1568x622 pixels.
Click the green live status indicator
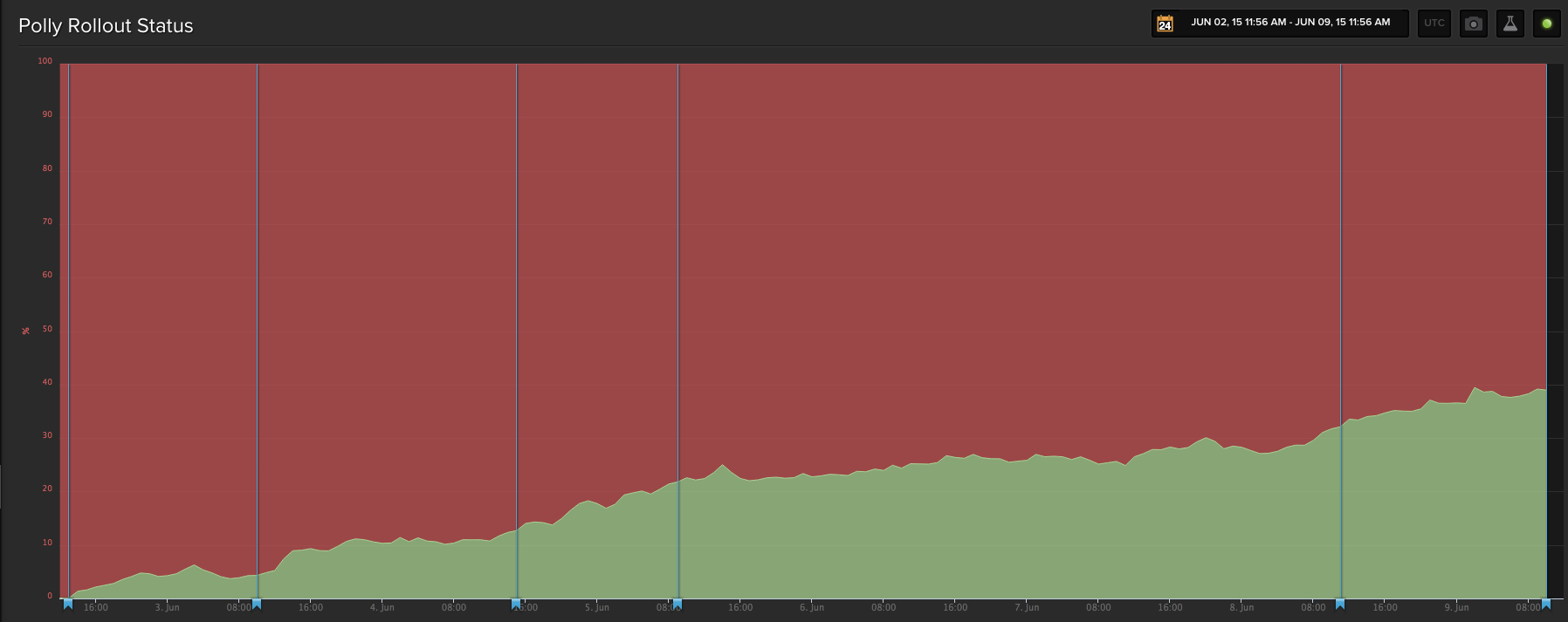click(1546, 24)
